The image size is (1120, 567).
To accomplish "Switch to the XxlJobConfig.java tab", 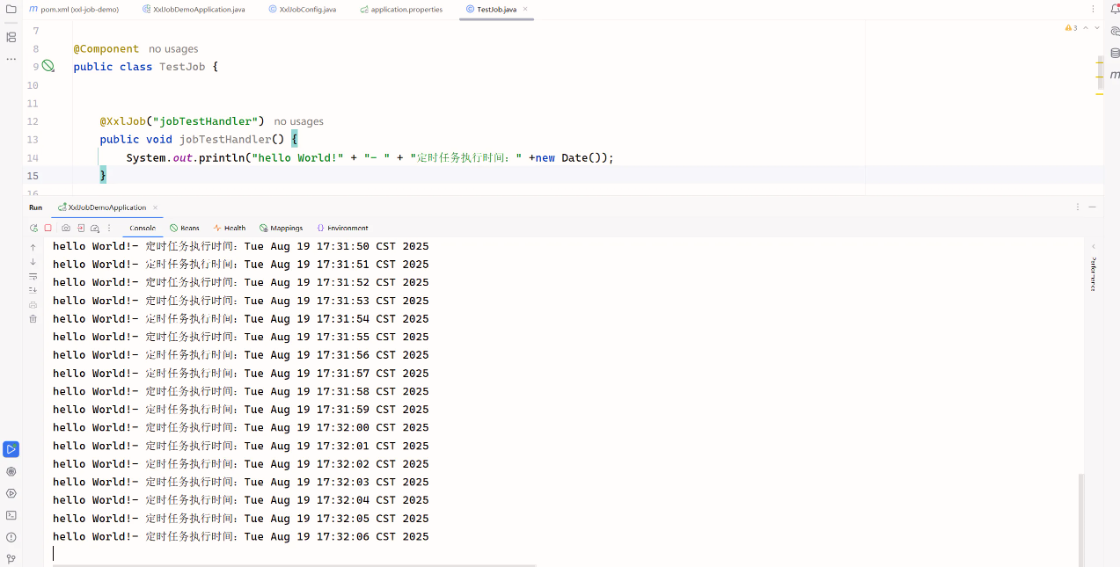I will point(306,9).
